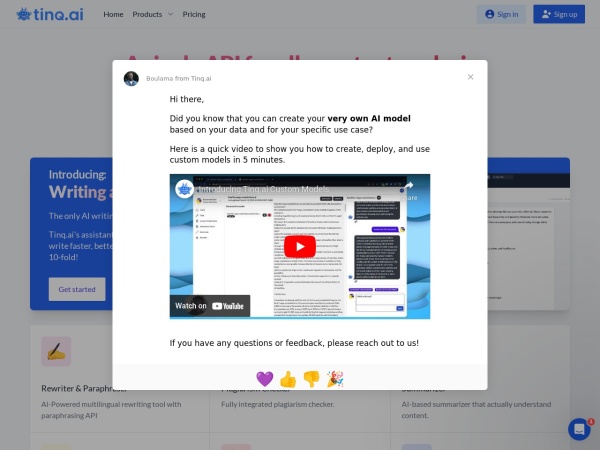Expand the Products dropdown menu
This screenshot has width=600, height=450.
tap(152, 15)
